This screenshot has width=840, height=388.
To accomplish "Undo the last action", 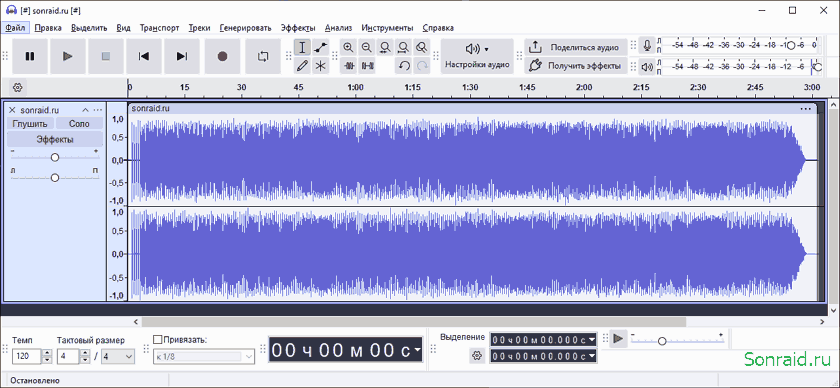I will [x=404, y=65].
